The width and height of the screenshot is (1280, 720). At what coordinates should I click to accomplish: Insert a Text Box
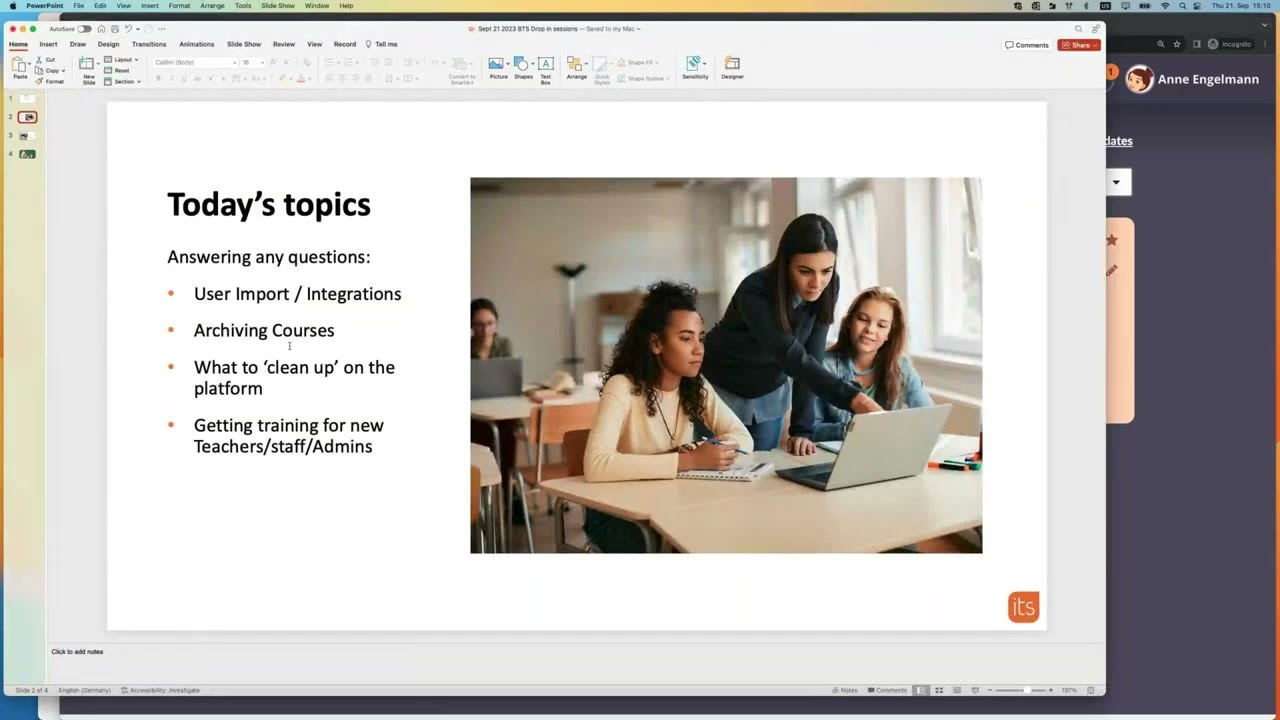[546, 69]
